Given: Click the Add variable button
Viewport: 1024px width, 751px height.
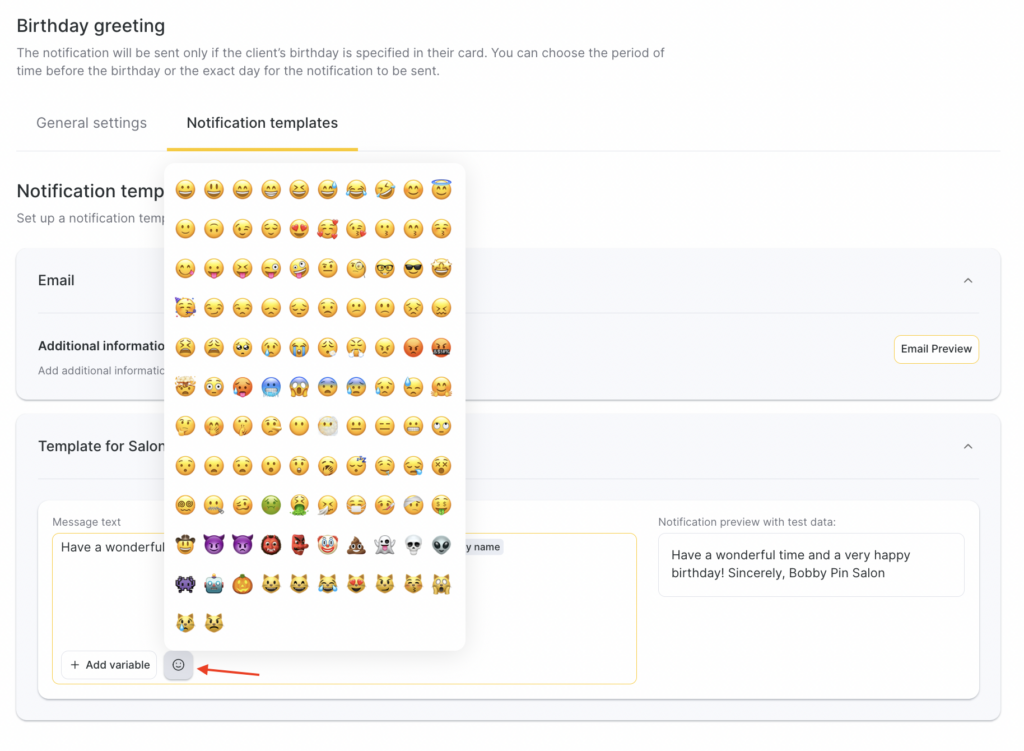Looking at the screenshot, I should point(109,665).
